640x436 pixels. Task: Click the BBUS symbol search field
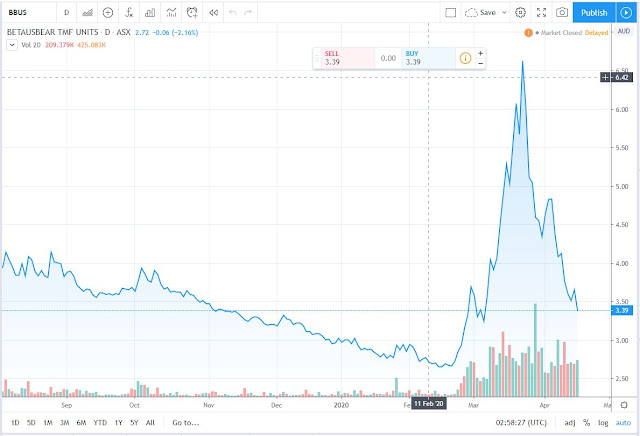point(29,13)
